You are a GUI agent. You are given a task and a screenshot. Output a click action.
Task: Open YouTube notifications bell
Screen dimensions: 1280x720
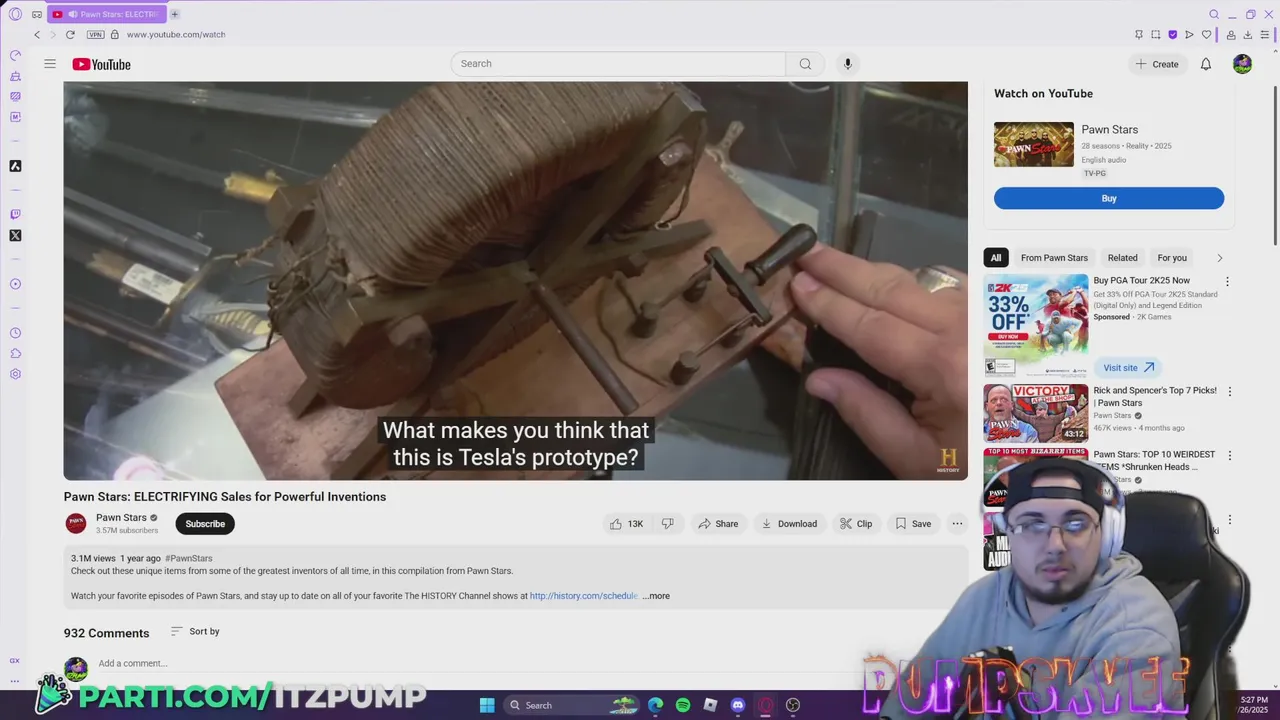coord(1206,64)
